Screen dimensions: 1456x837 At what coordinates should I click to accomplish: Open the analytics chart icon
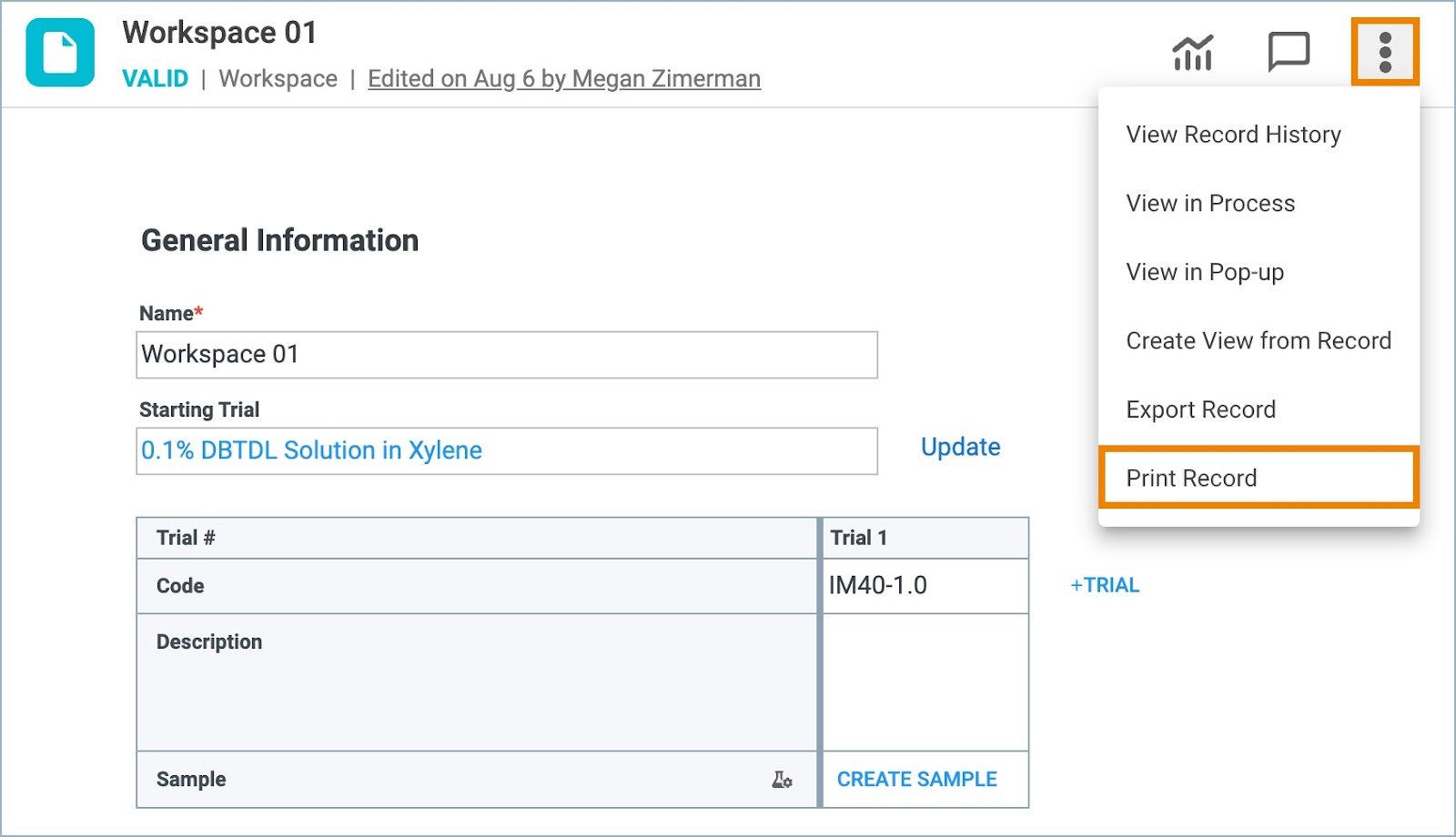(x=1193, y=53)
